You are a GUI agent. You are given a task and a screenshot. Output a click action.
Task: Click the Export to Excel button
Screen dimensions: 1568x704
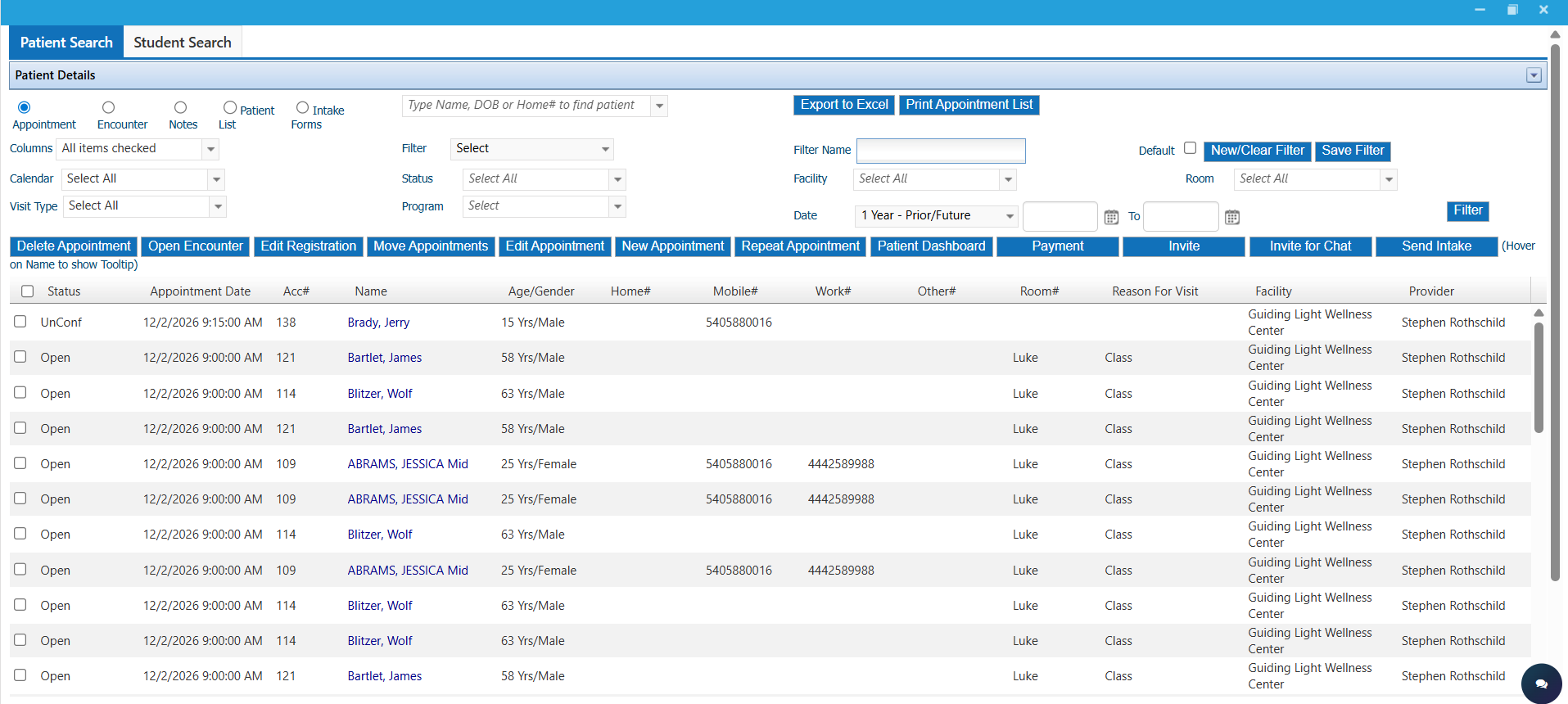(x=843, y=105)
